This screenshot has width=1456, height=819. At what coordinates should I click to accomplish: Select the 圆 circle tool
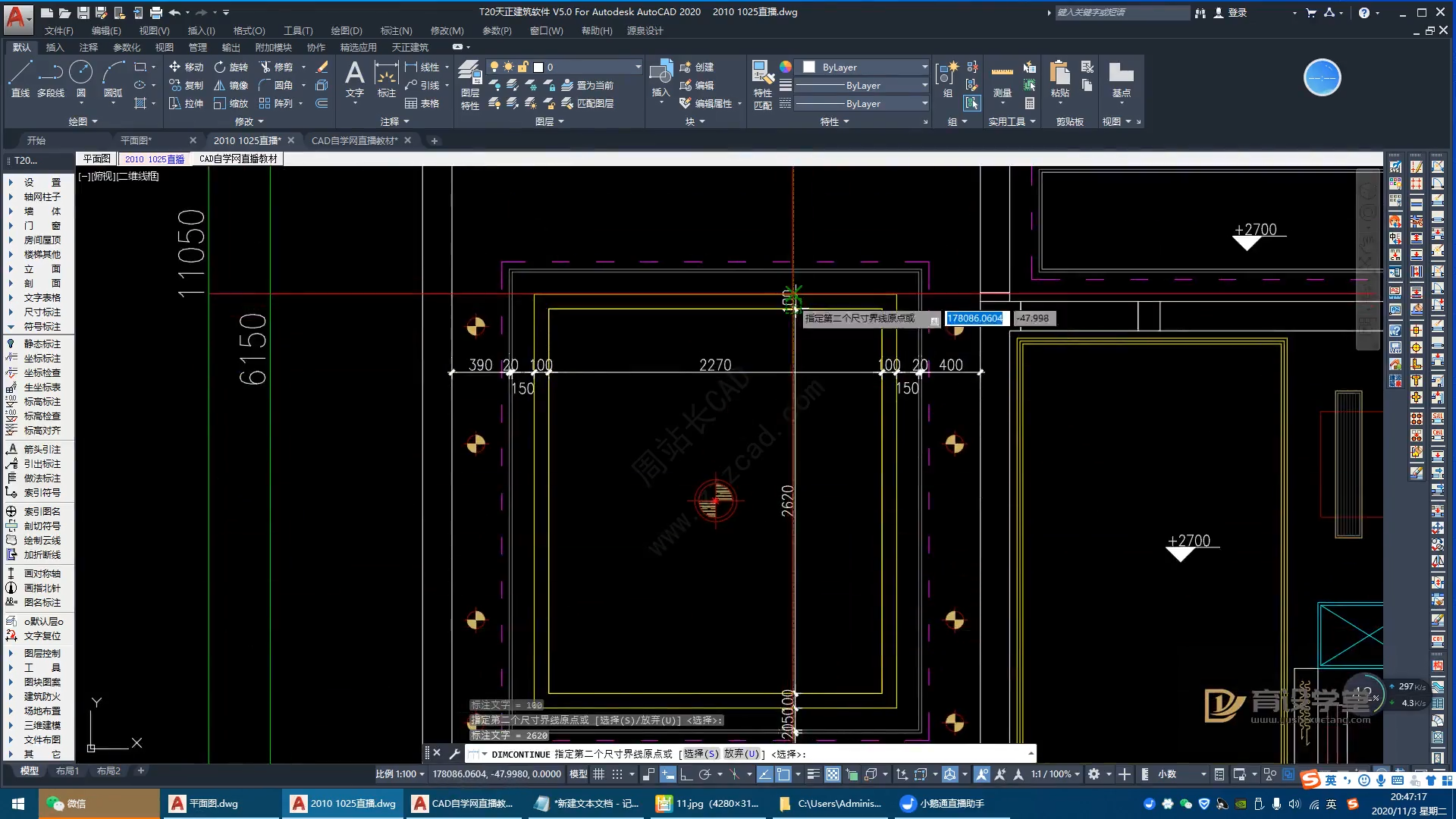(81, 79)
